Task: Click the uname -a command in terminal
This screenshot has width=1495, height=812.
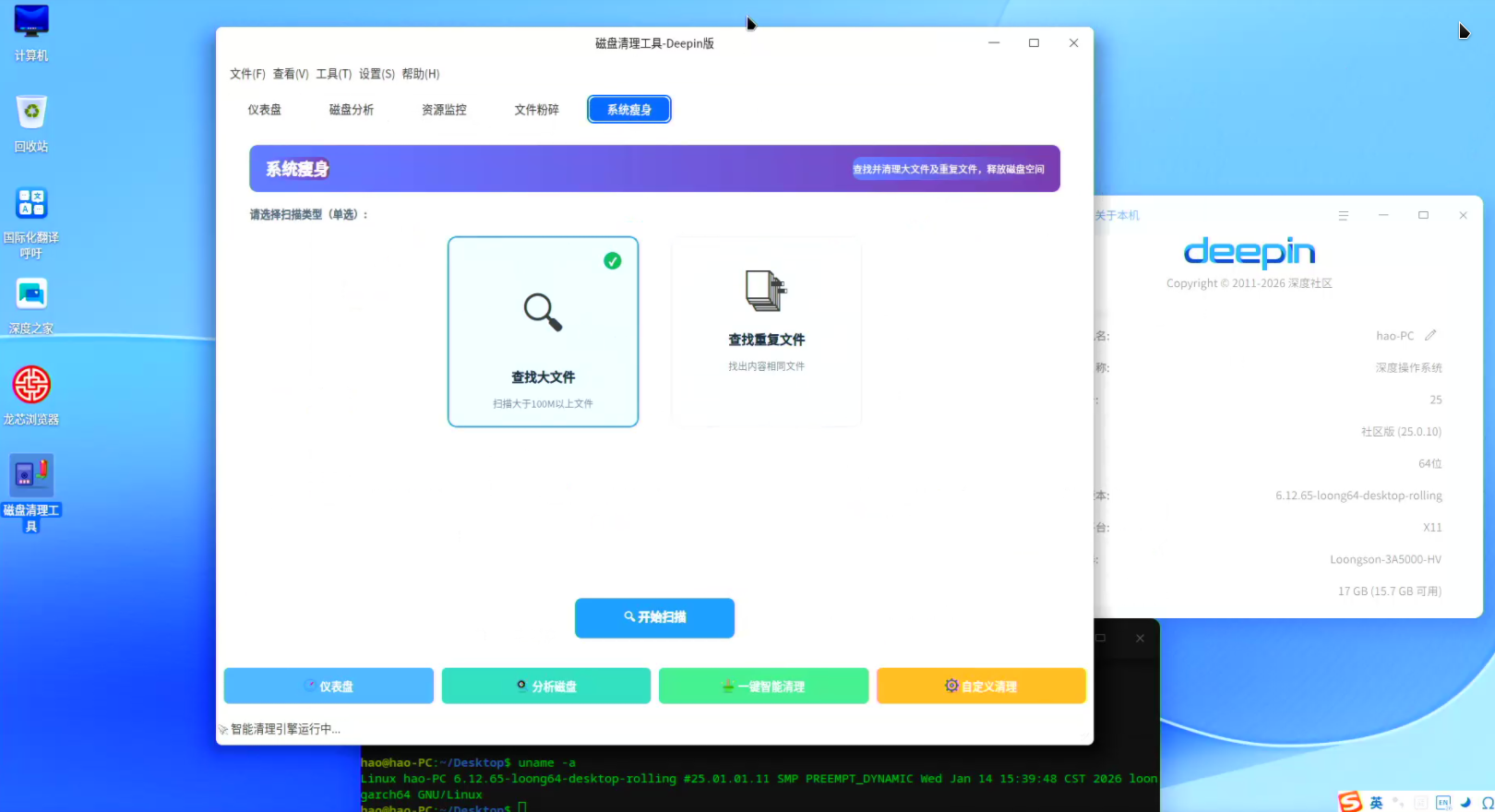Action: [x=546, y=763]
